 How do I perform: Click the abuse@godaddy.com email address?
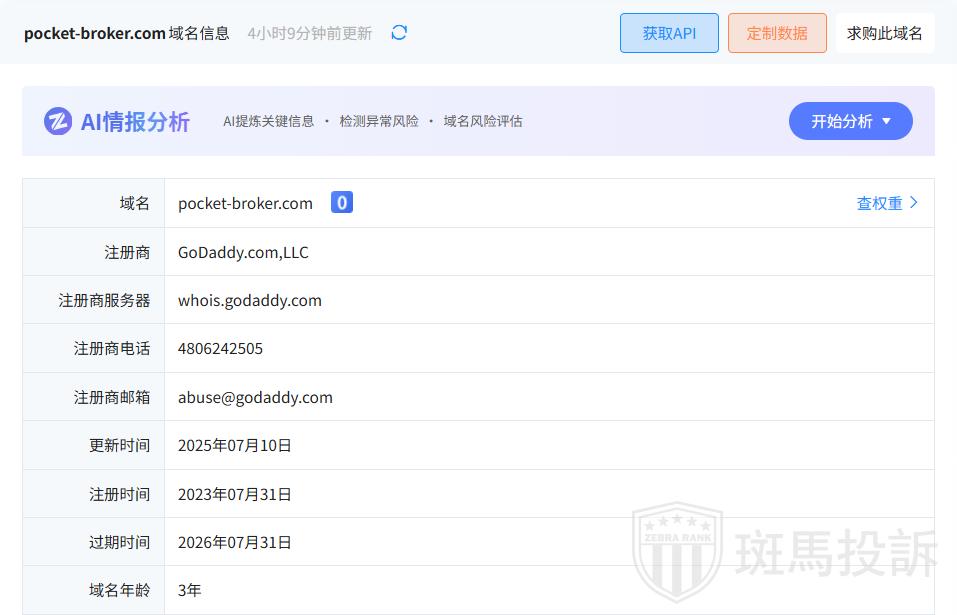tap(255, 397)
